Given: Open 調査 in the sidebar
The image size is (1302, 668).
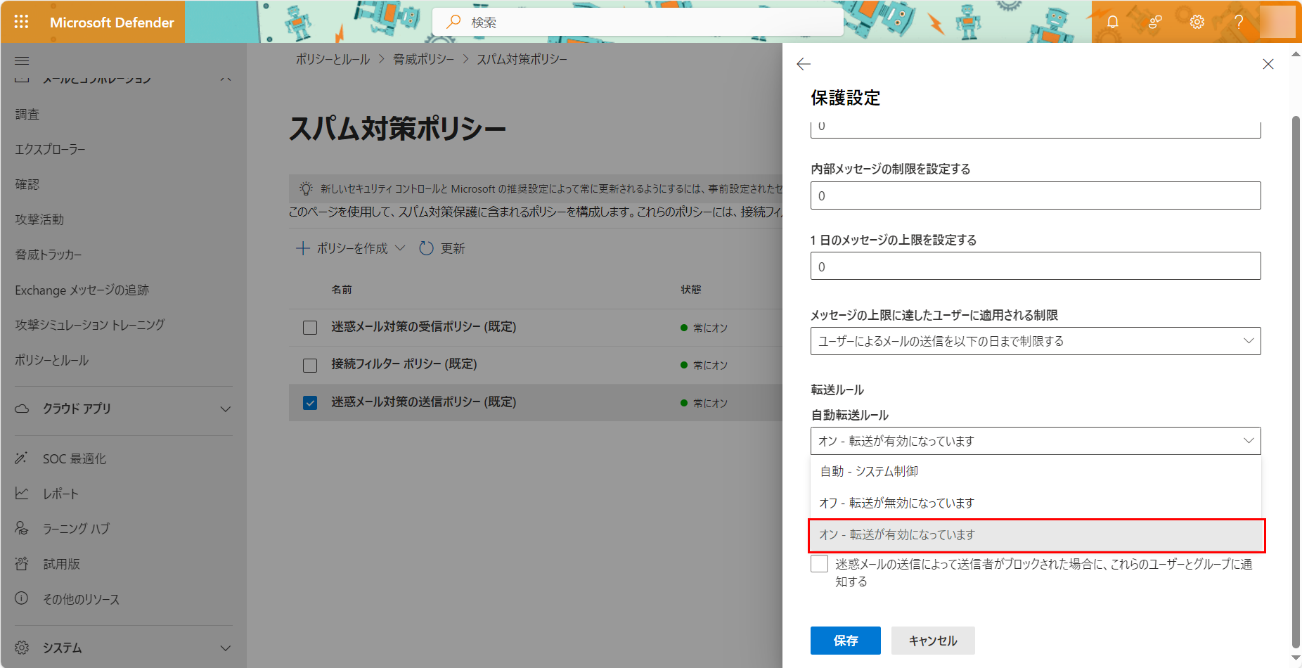Looking at the screenshot, I should (27, 115).
